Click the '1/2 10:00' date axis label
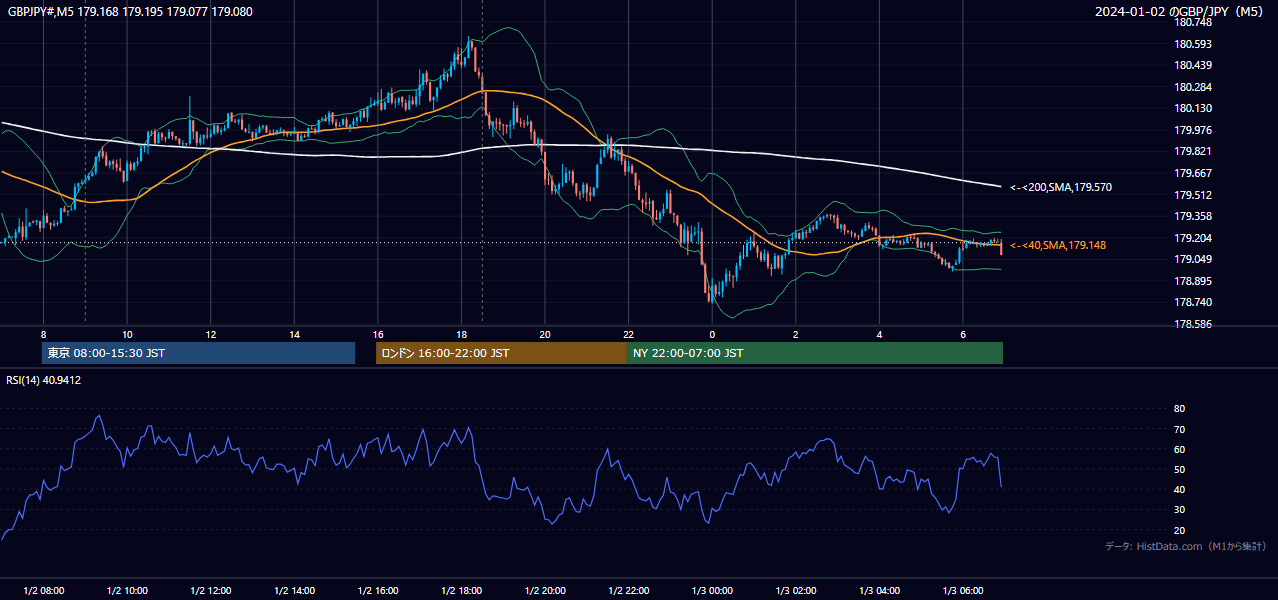The height and width of the screenshot is (600, 1278). (x=127, y=591)
